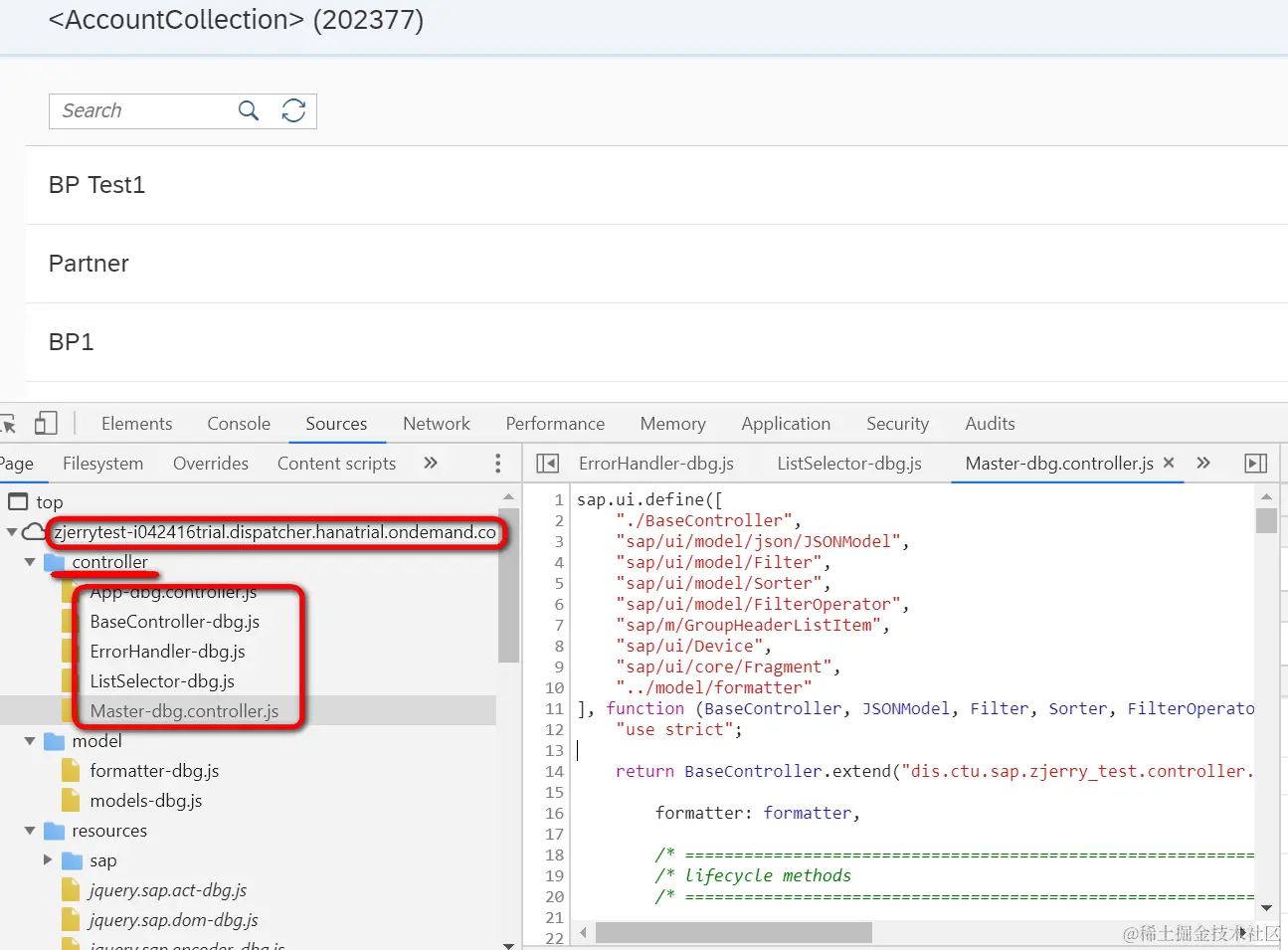Collapse the hanatrial domain node
1288x950 pixels.
[11, 533]
